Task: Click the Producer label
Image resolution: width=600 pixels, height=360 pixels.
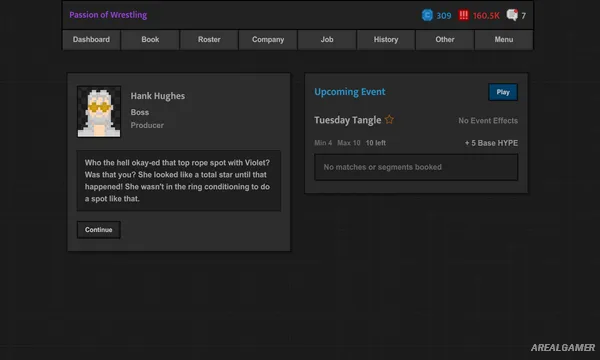Action: pyautogui.click(x=147, y=125)
